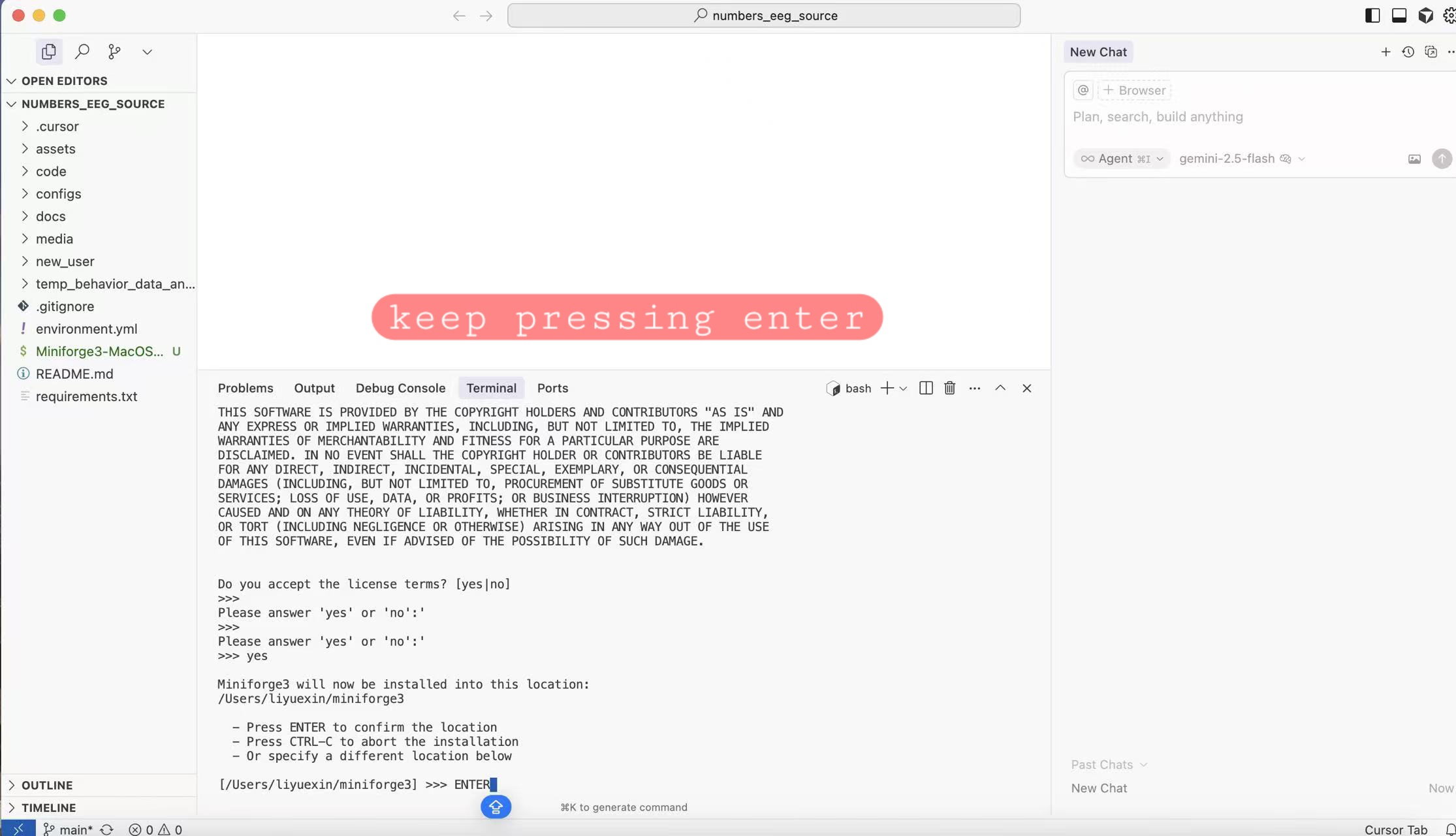Expand the configs folder

pyautogui.click(x=58, y=194)
